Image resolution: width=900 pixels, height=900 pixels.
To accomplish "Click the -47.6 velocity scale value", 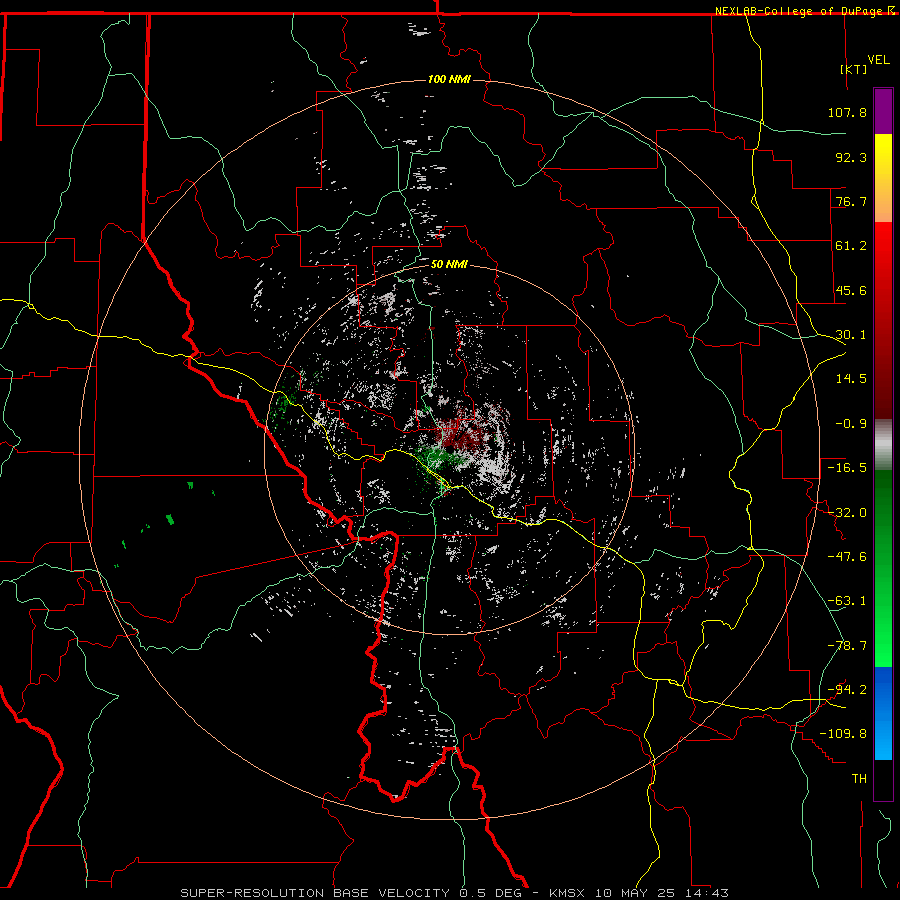I will (x=847, y=557).
